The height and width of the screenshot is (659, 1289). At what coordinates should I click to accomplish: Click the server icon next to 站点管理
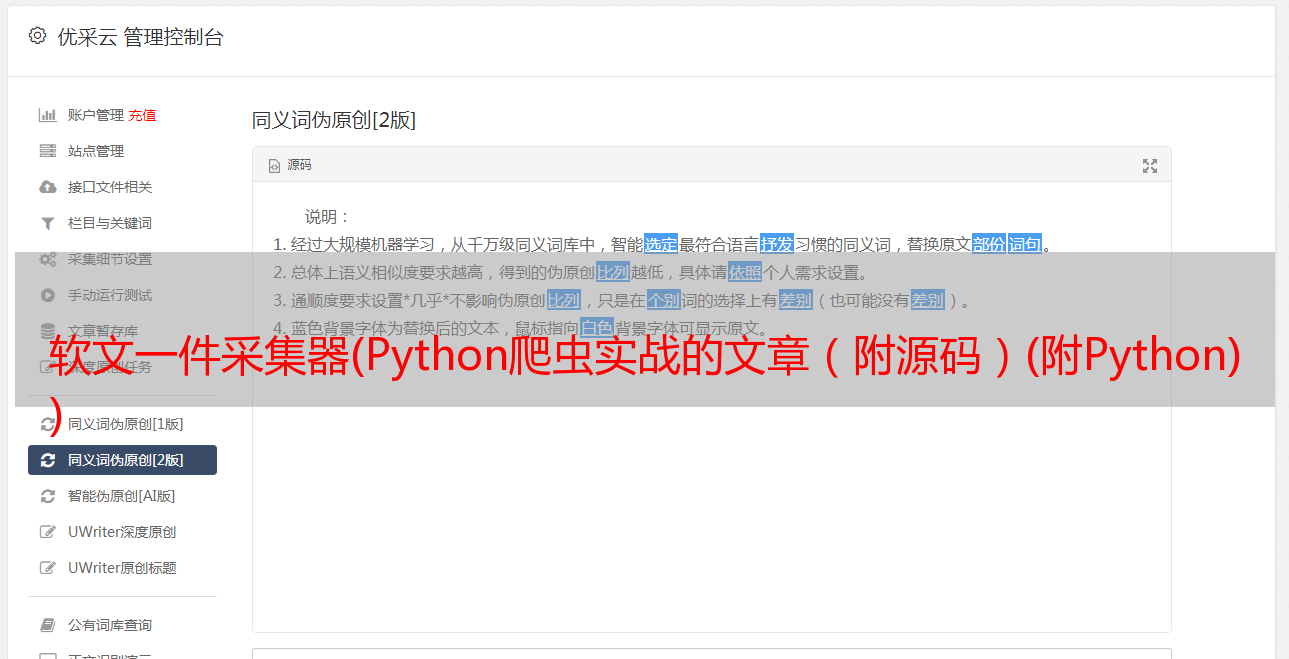(47, 151)
